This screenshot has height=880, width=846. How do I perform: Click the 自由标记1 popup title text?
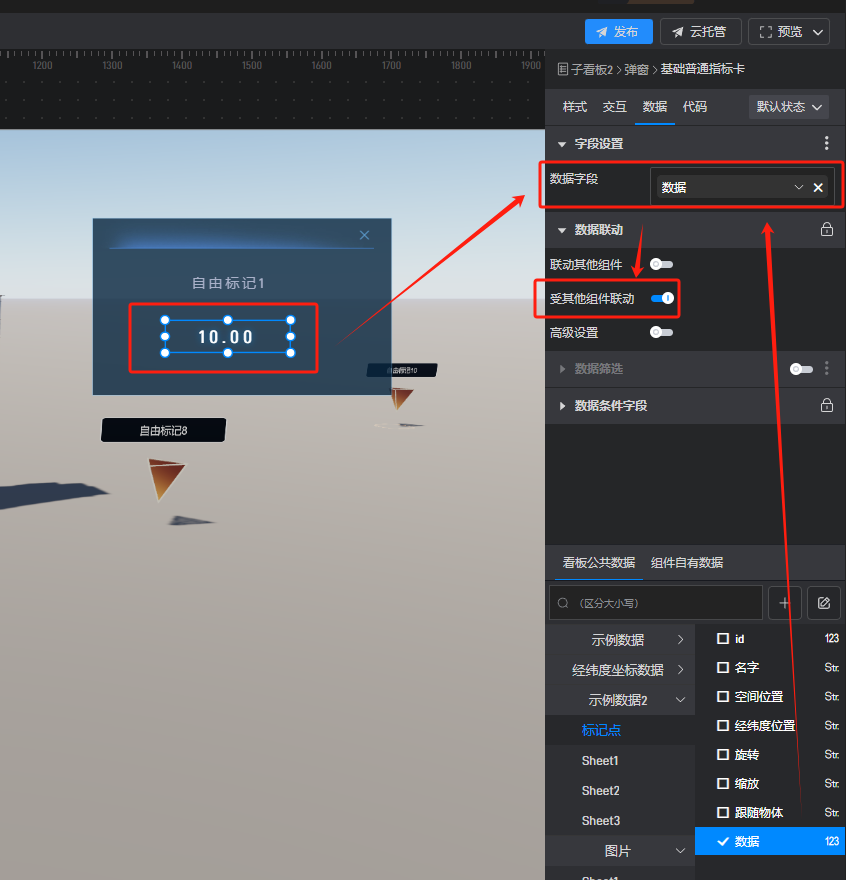coord(228,283)
